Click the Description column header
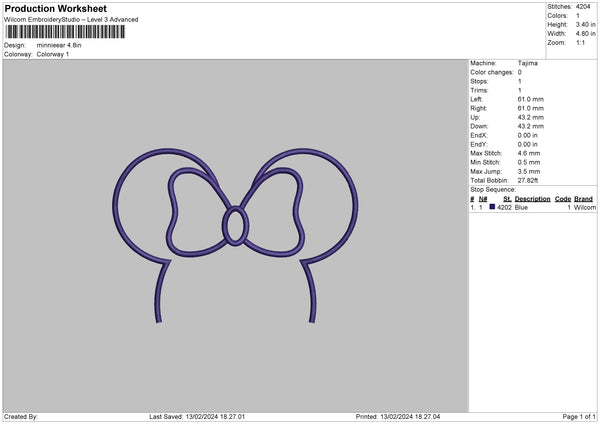 pyautogui.click(x=532, y=199)
